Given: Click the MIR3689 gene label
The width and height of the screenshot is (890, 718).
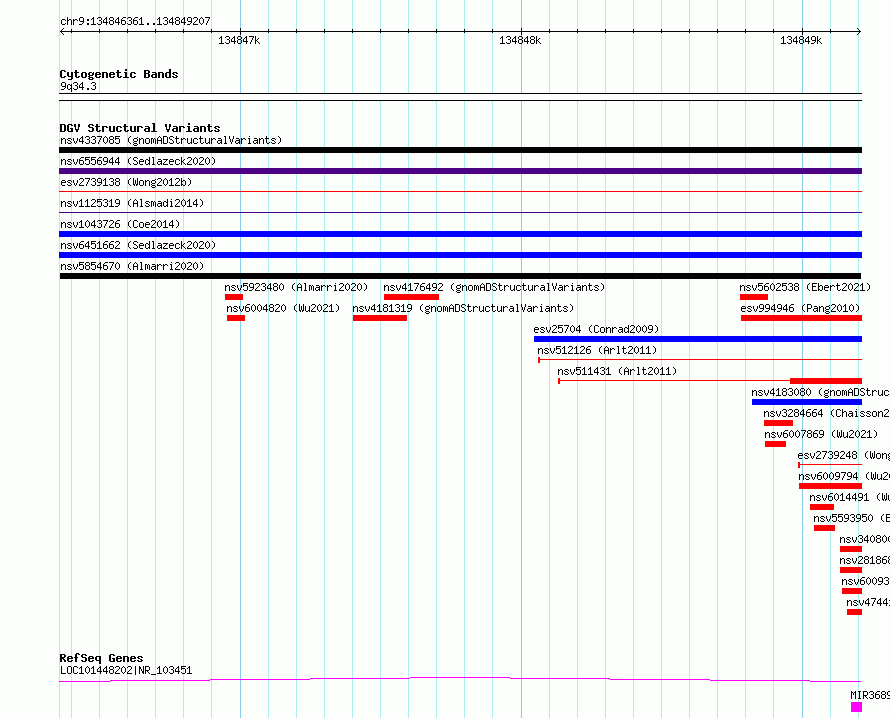Looking at the screenshot, I should pos(870,695).
